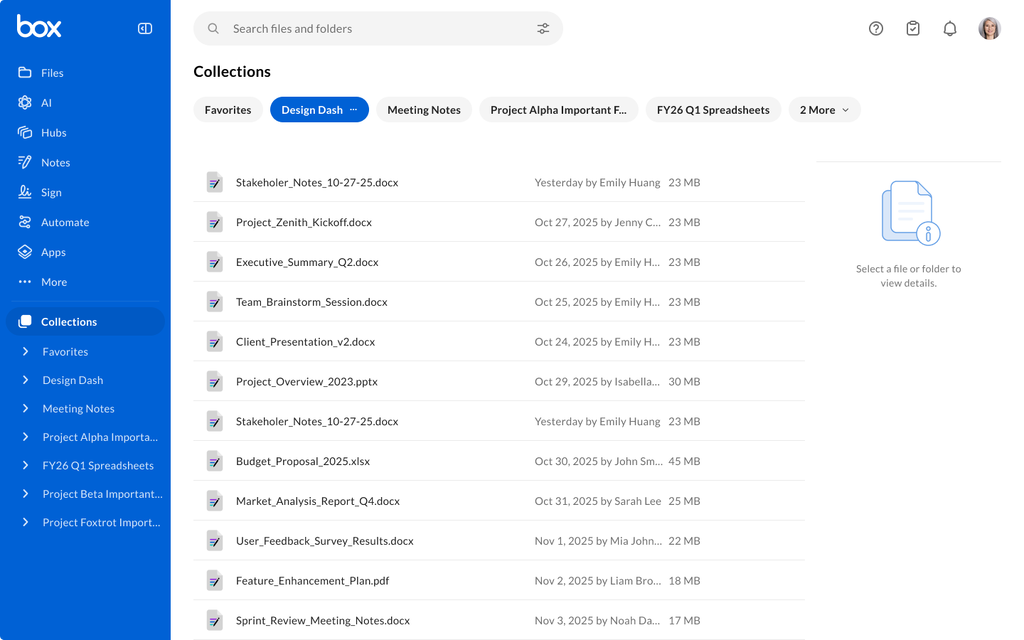
Task: Click the Search files and folders field
Action: click(378, 29)
